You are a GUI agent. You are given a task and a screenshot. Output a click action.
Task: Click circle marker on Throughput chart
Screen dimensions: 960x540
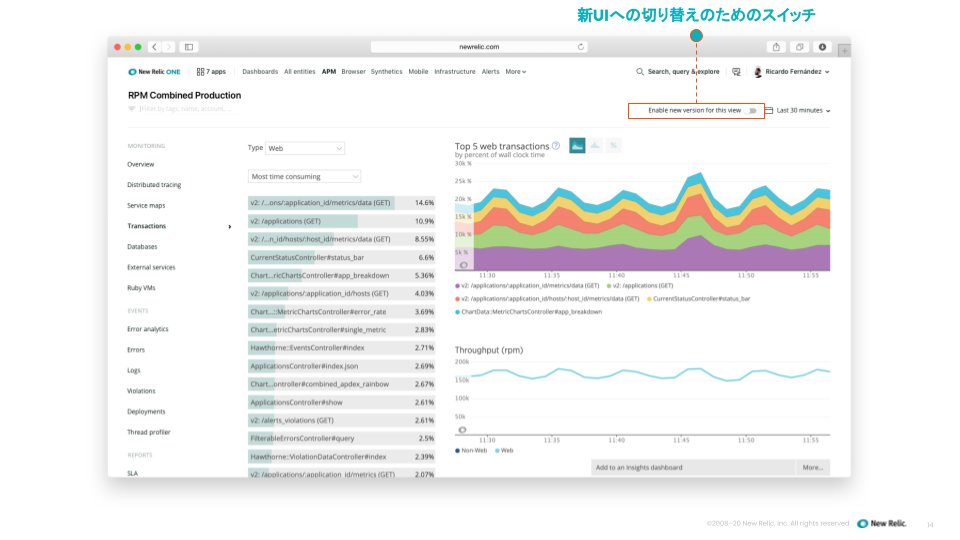tap(462, 430)
